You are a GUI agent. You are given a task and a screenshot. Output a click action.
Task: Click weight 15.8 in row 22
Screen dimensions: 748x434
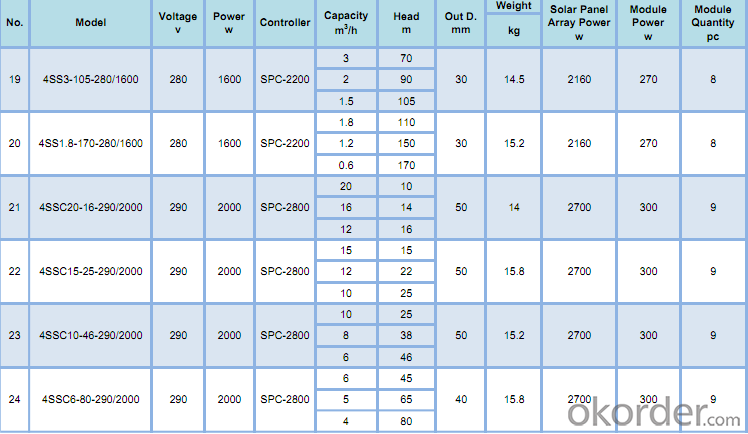(514, 271)
